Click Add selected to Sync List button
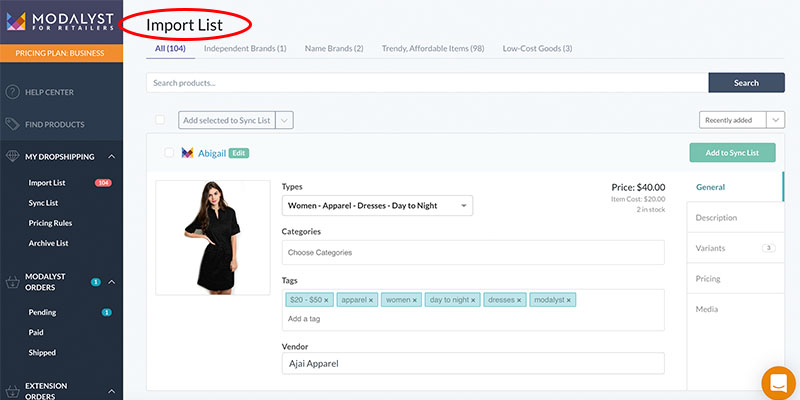Viewport: 800px width, 400px height. coord(227,120)
